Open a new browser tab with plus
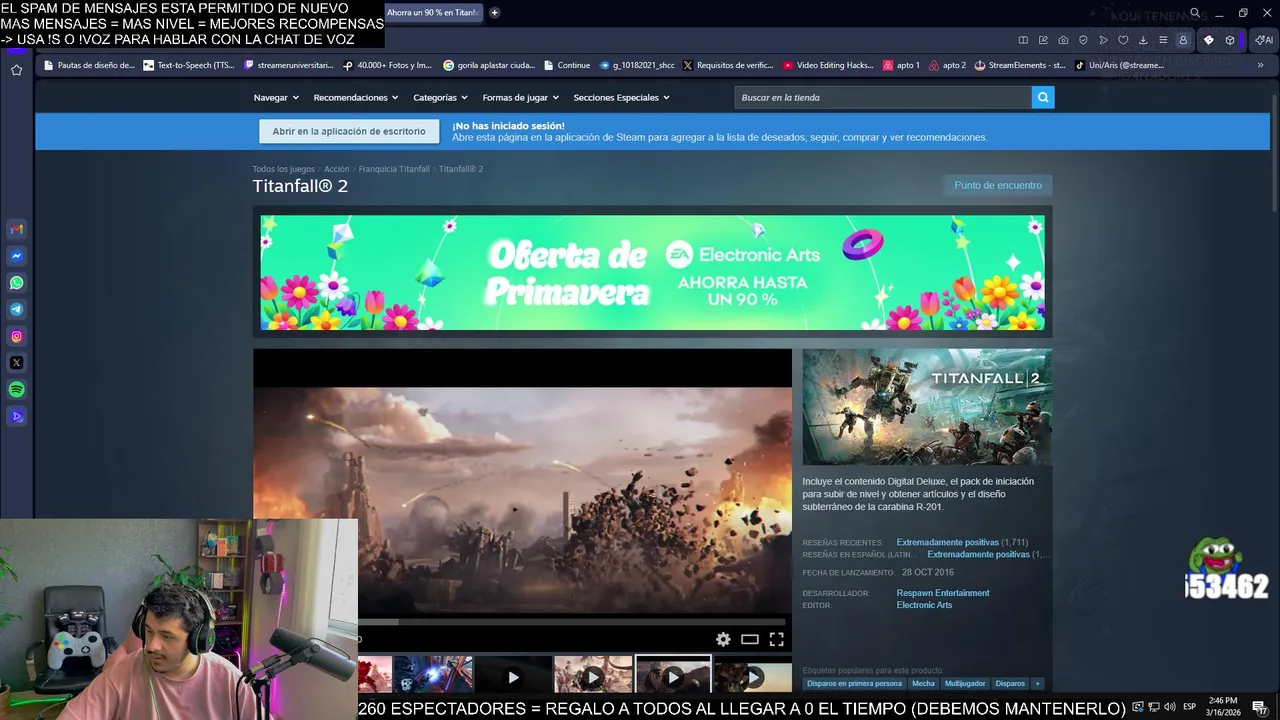The width and height of the screenshot is (1280, 720). click(494, 12)
